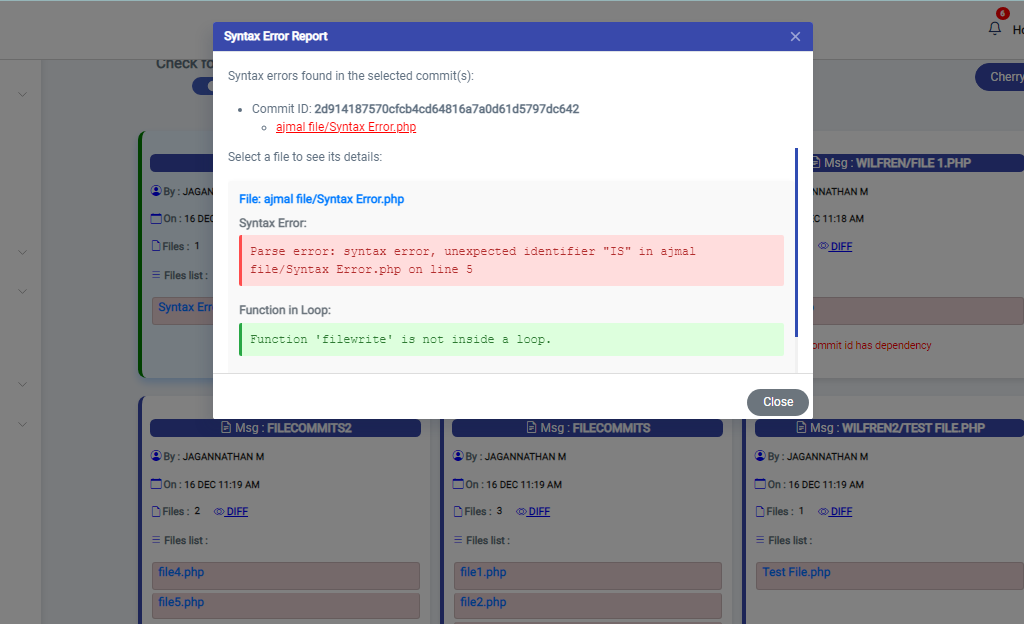Open DIFF link in FILECOMMITS card
1024x624 pixels.
point(539,511)
